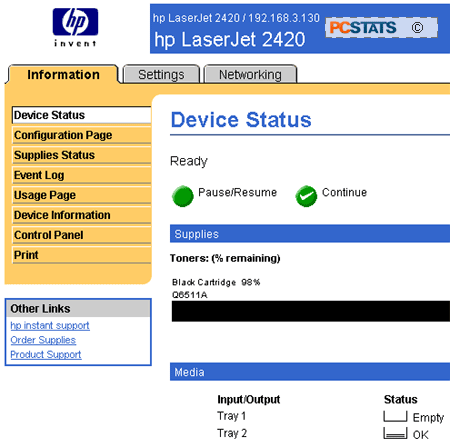Image resolution: width=450 pixels, height=447 pixels.
Task: Click the green Pause/Resume button icon
Action: click(x=183, y=196)
